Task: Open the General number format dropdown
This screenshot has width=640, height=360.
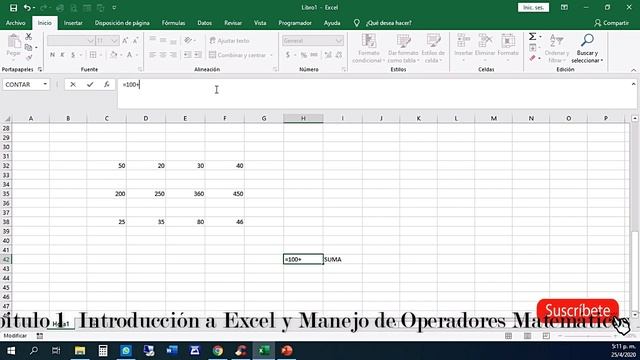Action: pos(339,41)
